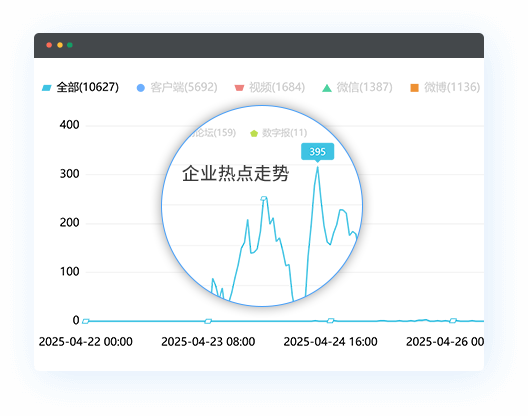
Task: Click data marker at 2025-04-23 08:00
Action: click(x=208, y=321)
